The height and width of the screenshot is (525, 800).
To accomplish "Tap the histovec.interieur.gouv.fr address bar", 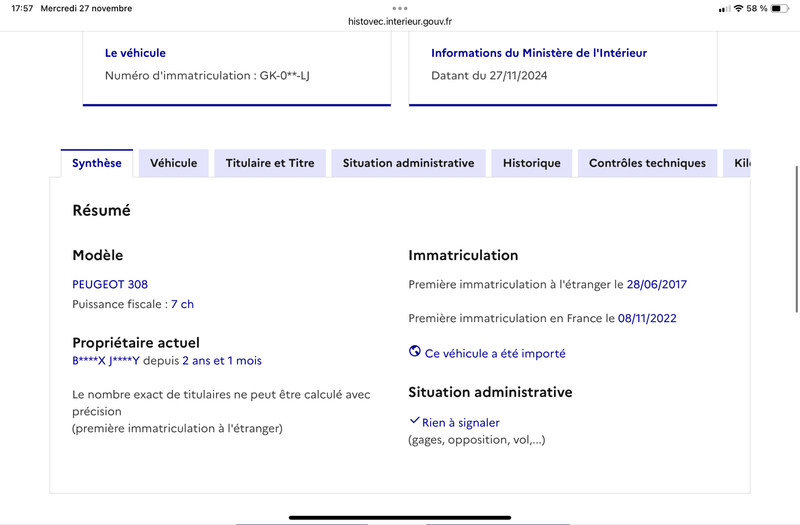I will pyautogui.click(x=400, y=21).
